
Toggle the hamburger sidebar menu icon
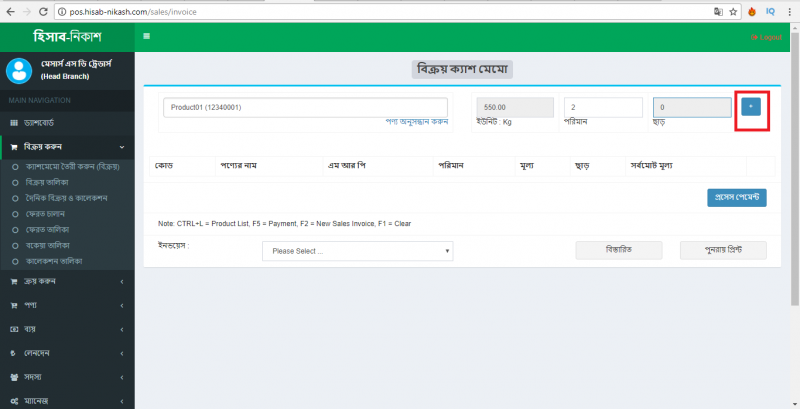click(x=147, y=36)
